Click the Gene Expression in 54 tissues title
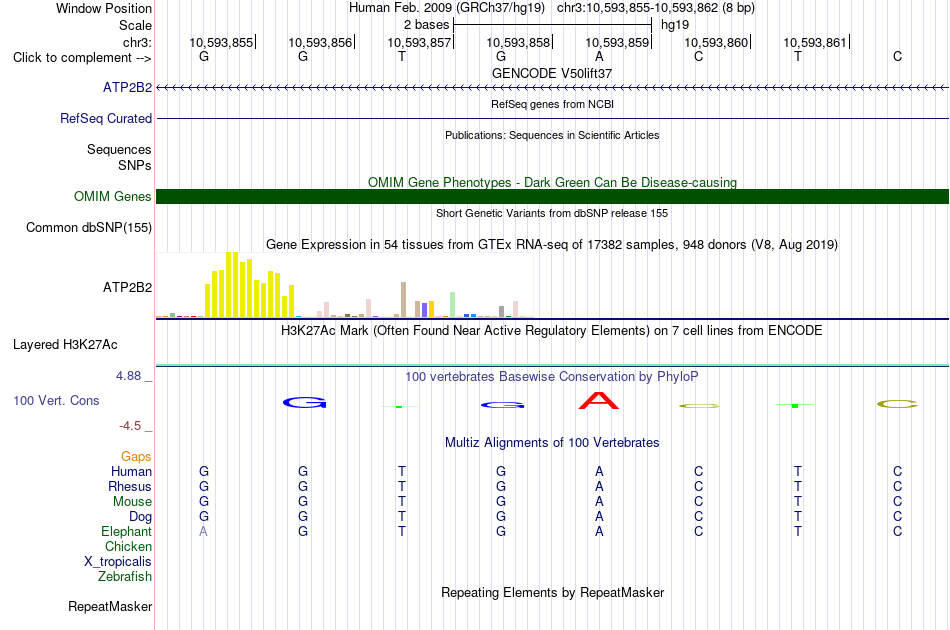950x630 pixels. pyautogui.click(x=552, y=245)
